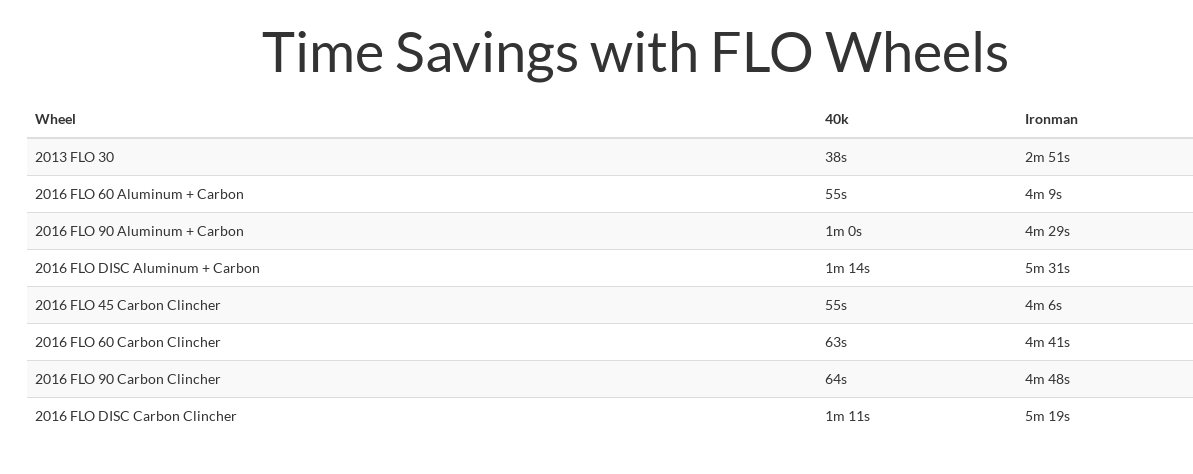Click 2016 FLO 60 Carbon Clincher cell

coord(128,342)
